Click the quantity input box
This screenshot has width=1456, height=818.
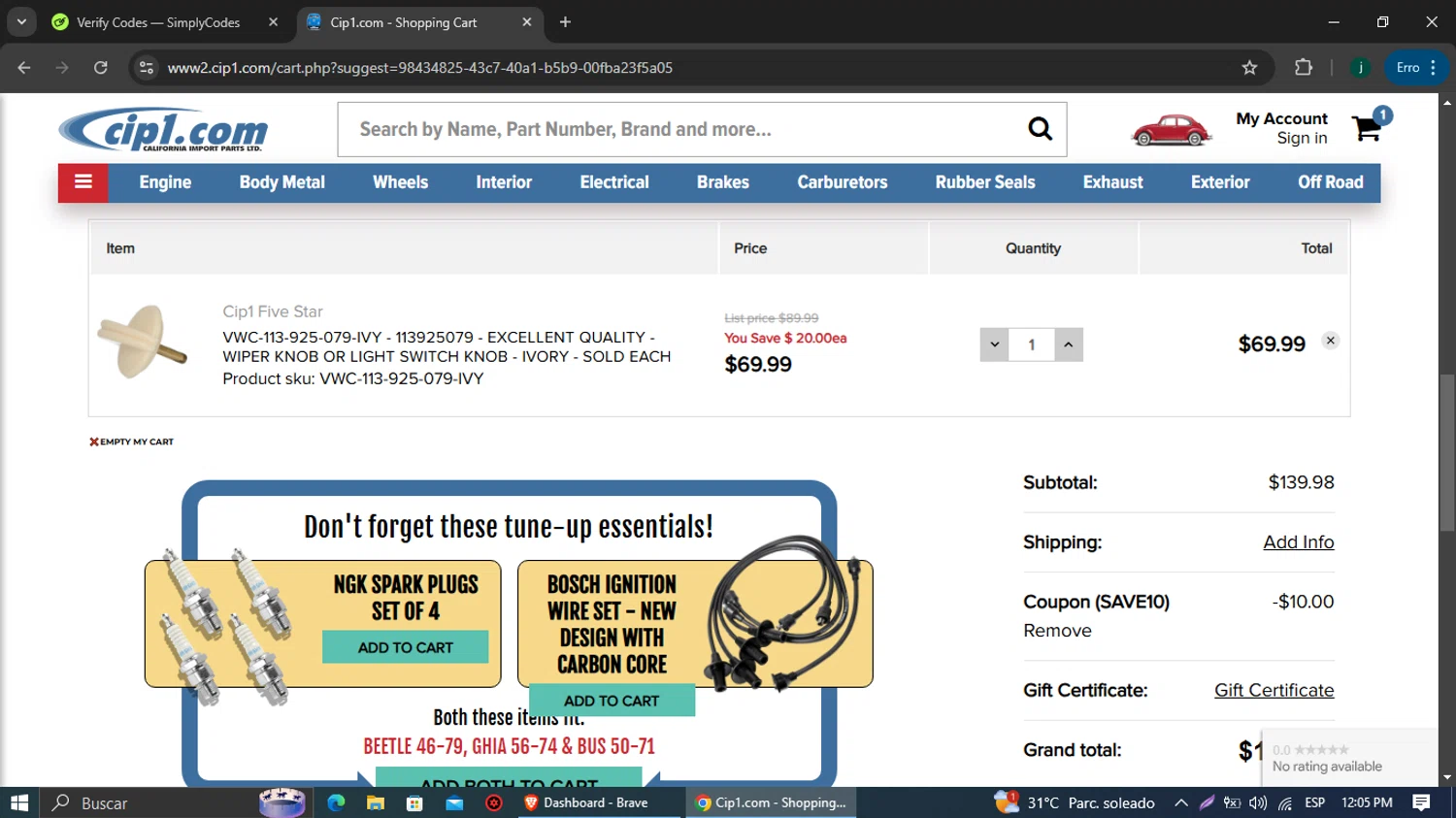coord(1031,344)
